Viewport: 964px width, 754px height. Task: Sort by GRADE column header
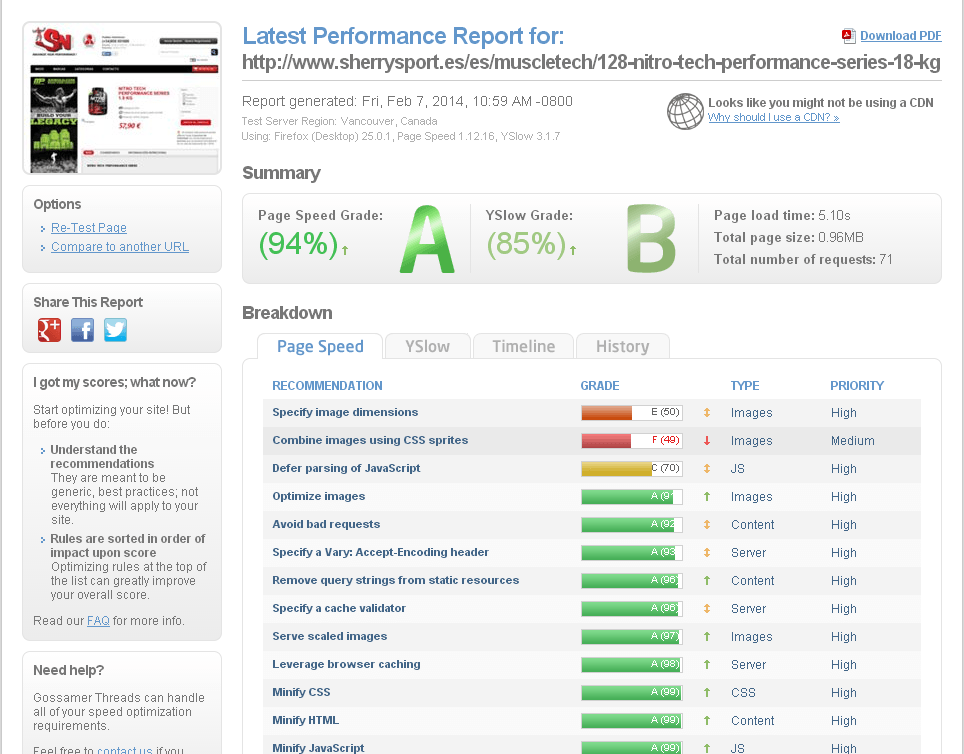coord(599,386)
